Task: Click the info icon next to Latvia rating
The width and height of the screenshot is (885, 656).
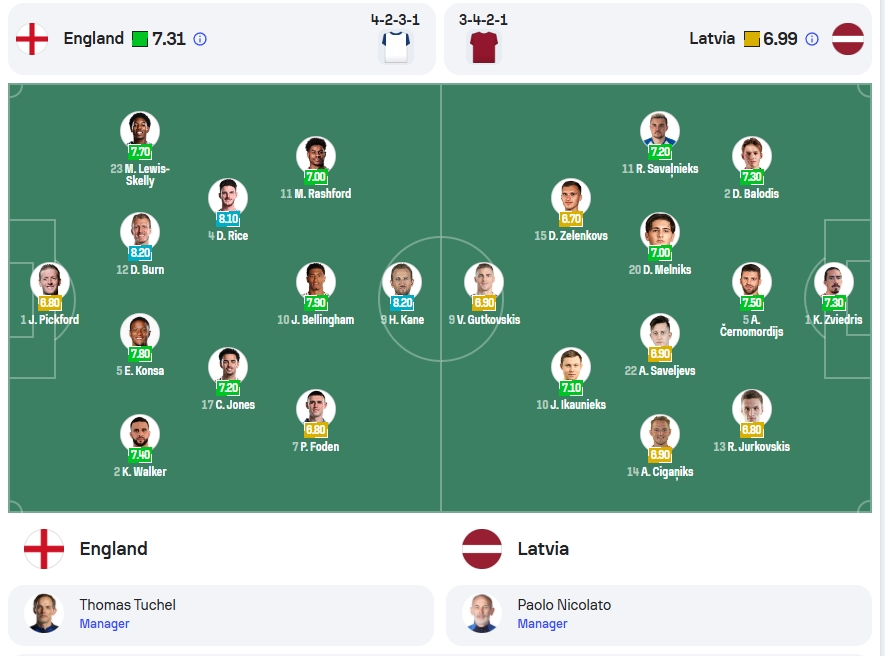Action: (x=812, y=39)
